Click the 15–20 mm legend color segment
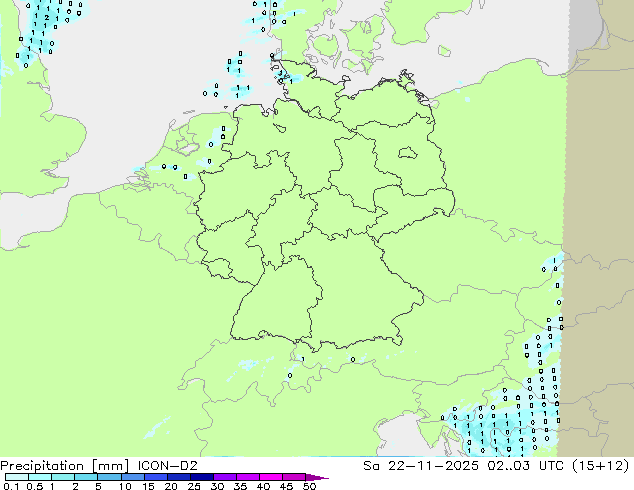 click(x=156, y=477)
